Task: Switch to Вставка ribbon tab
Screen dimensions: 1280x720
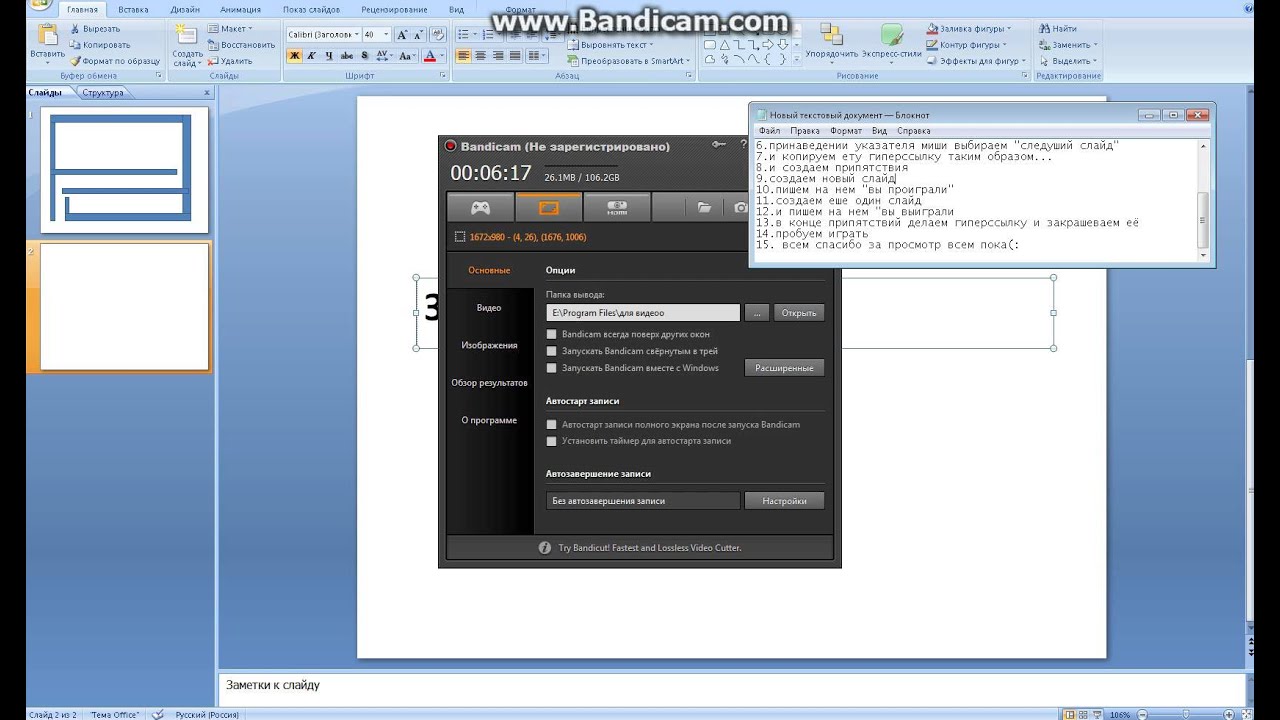Action: [x=133, y=9]
